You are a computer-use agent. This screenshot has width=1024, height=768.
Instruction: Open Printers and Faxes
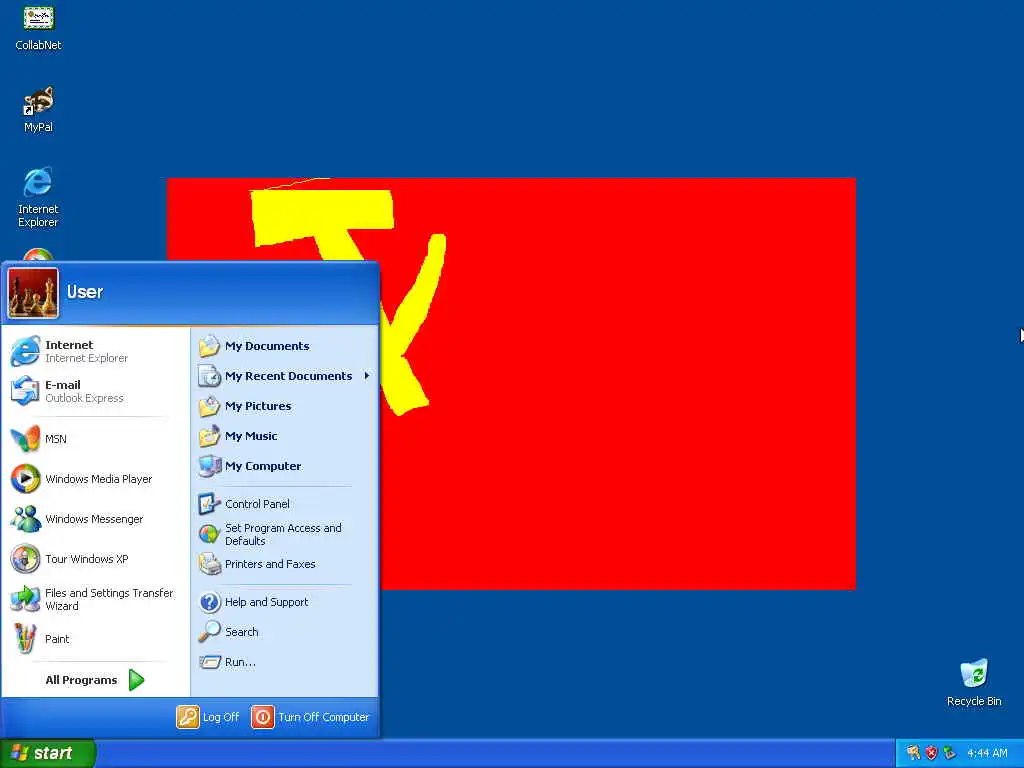284,564
